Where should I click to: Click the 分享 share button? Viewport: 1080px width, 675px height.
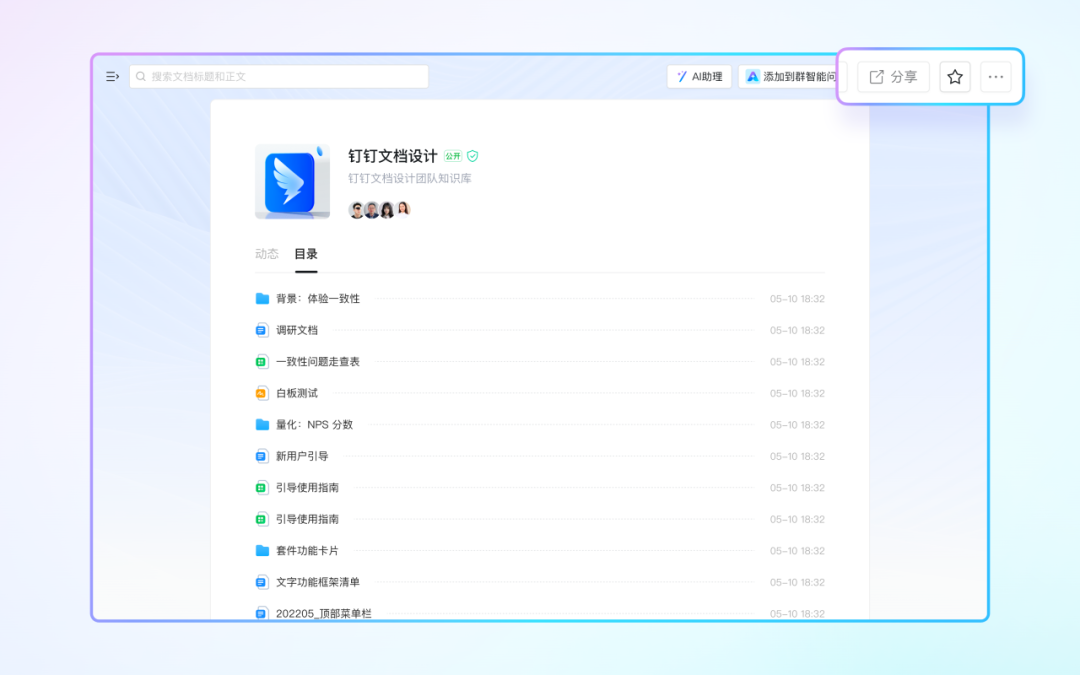click(x=893, y=77)
